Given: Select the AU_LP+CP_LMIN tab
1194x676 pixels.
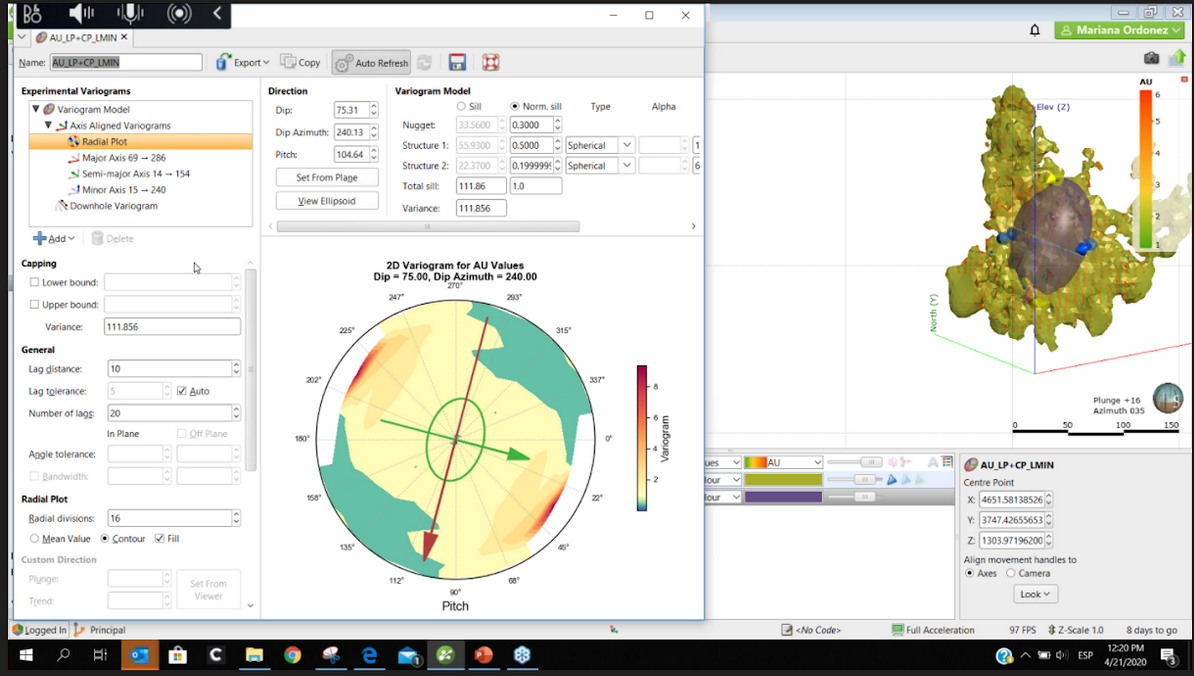Looking at the screenshot, I should (82, 37).
